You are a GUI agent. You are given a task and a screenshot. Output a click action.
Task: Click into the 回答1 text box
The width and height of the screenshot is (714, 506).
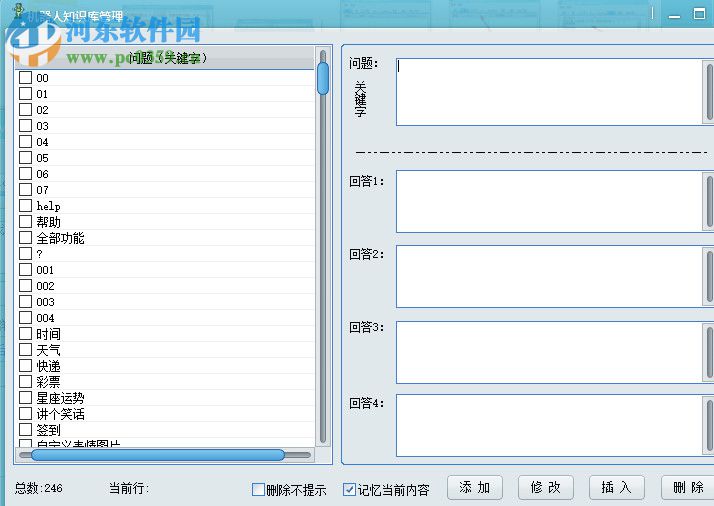pos(549,201)
